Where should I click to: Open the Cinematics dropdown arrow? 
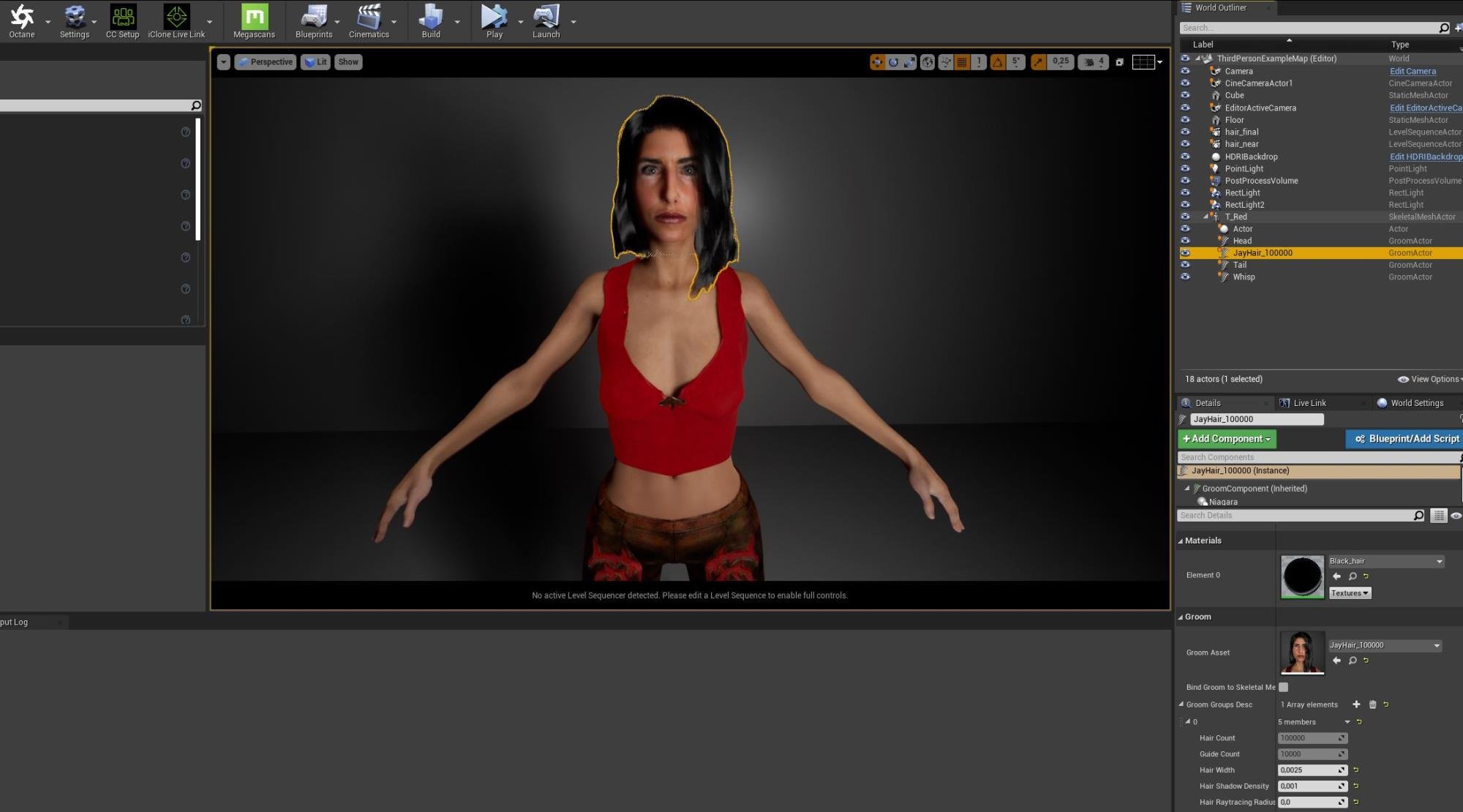tap(394, 22)
